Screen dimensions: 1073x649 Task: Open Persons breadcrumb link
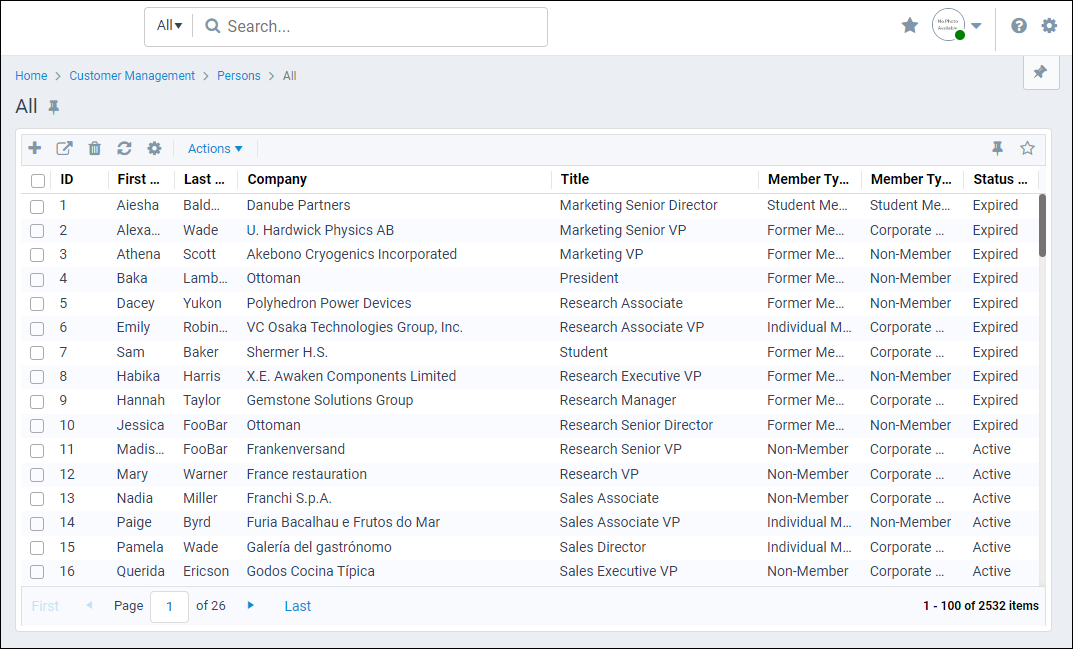tap(239, 76)
